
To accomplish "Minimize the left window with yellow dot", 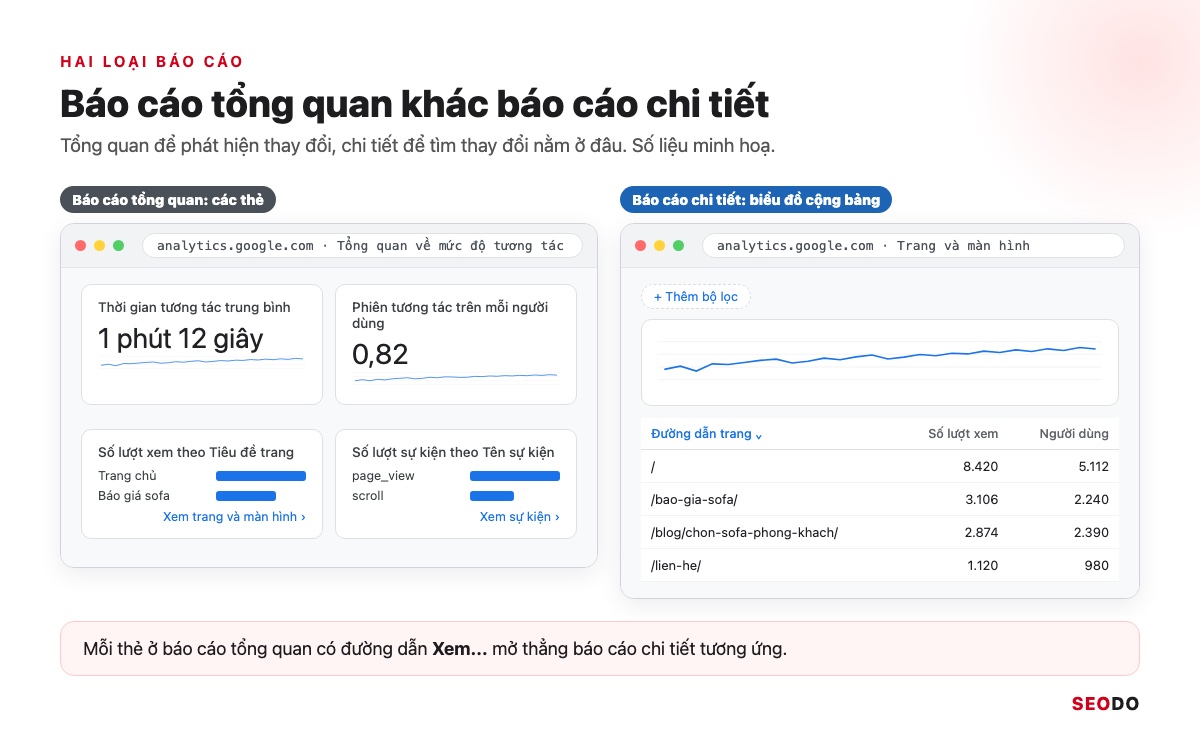I will pyautogui.click(x=99, y=245).
